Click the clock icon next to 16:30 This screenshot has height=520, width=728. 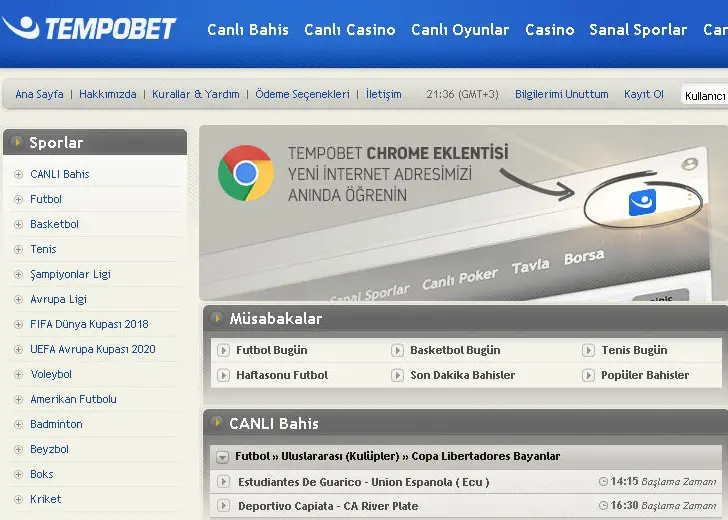(x=603, y=506)
